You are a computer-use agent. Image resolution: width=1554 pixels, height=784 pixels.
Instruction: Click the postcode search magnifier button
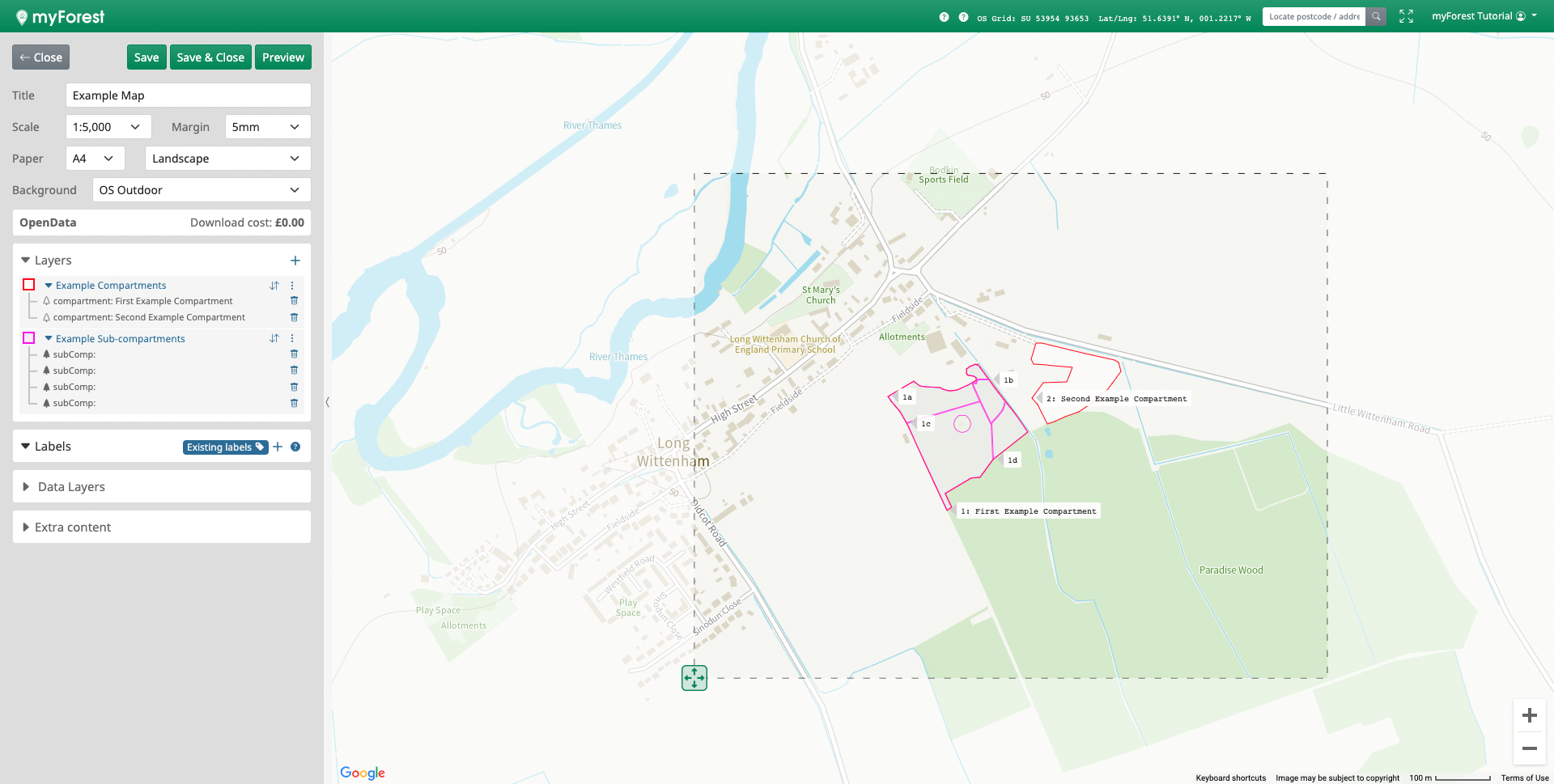click(1376, 16)
